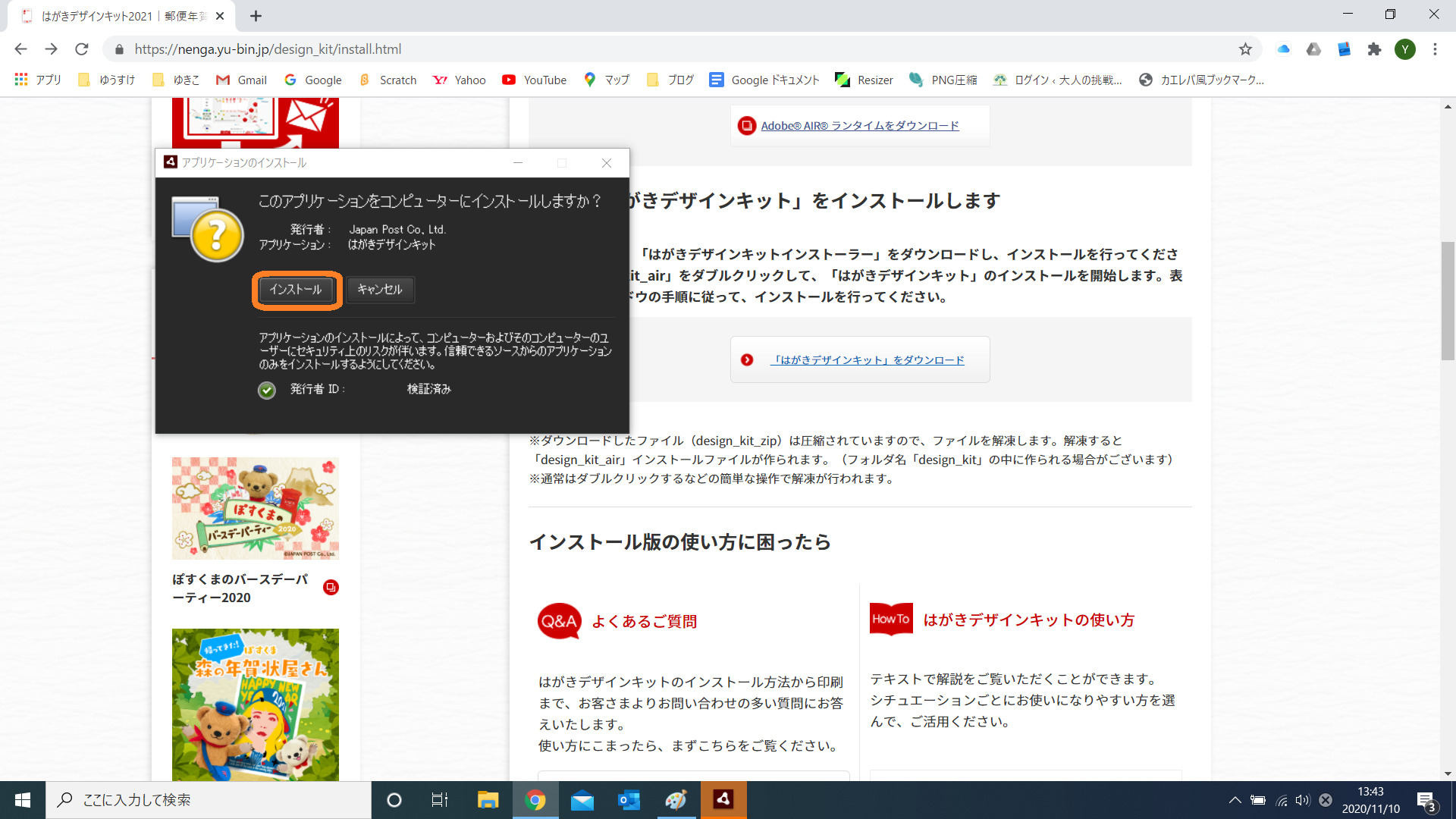Click 「はがきデザインキット」をダウンロード link
The image size is (1456, 819).
pyautogui.click(x=868, y=360)
